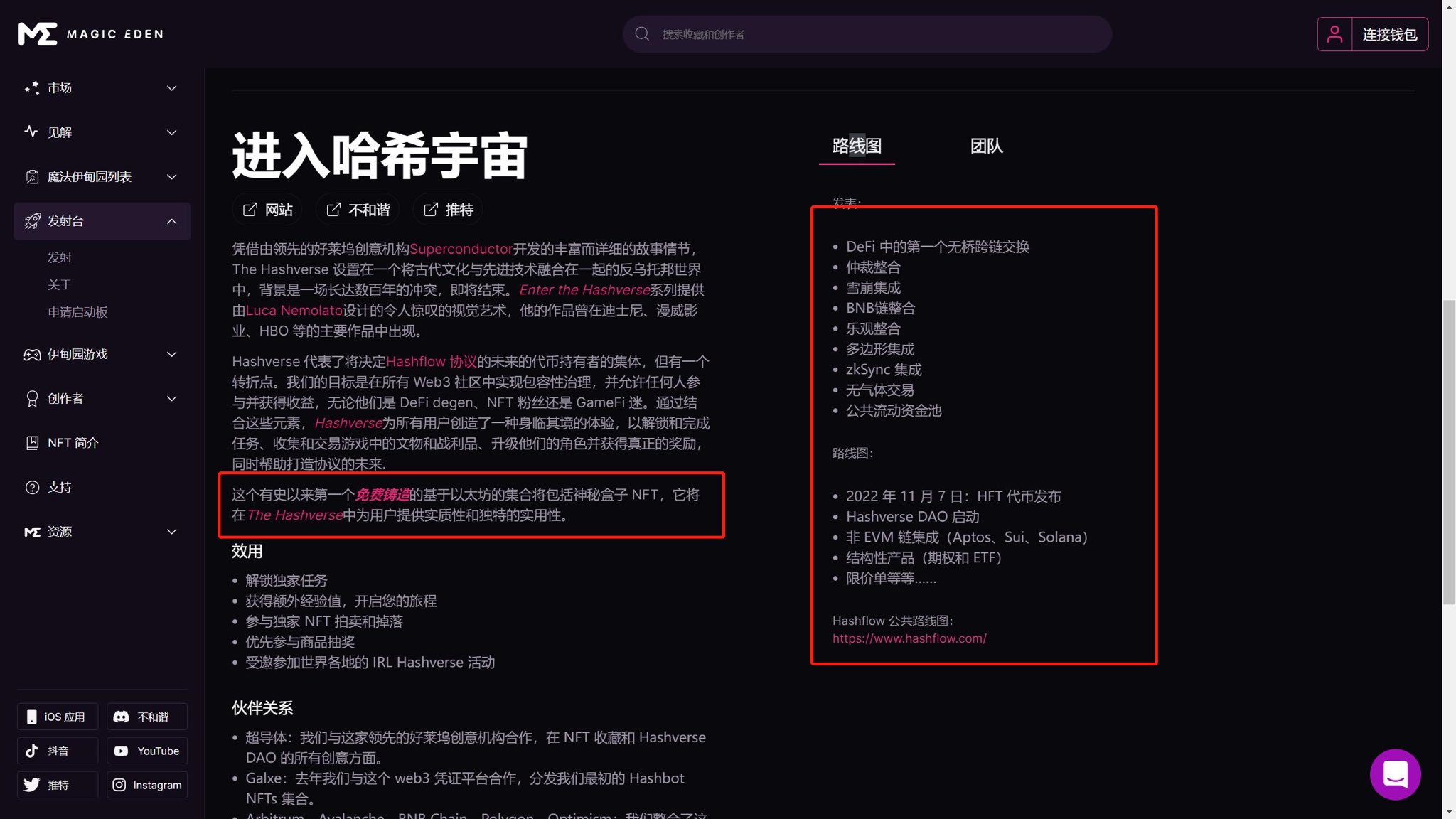Click the 抖音 (TikTok) button
The height and width of the screenshot is (819, 1456).
coord(57,750)
